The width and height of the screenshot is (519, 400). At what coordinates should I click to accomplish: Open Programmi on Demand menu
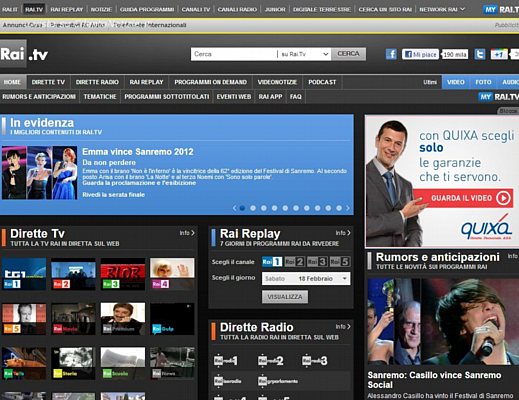211,82
